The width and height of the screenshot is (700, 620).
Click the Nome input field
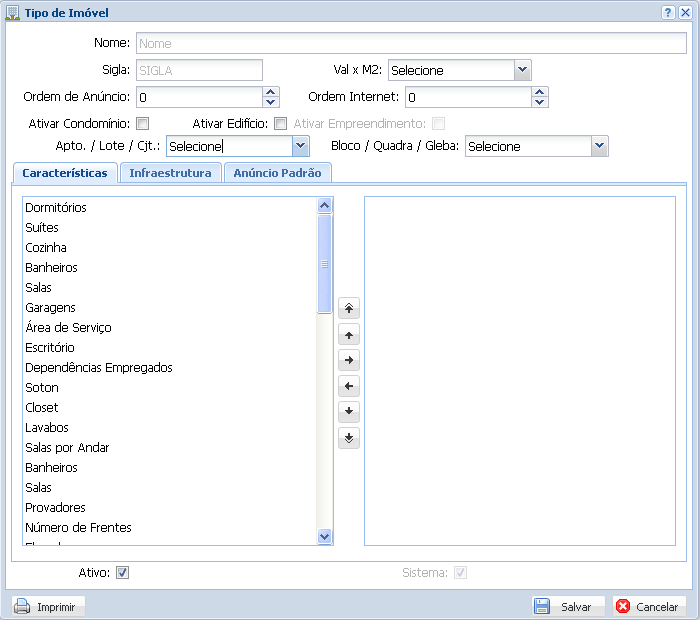click(410, 44)
